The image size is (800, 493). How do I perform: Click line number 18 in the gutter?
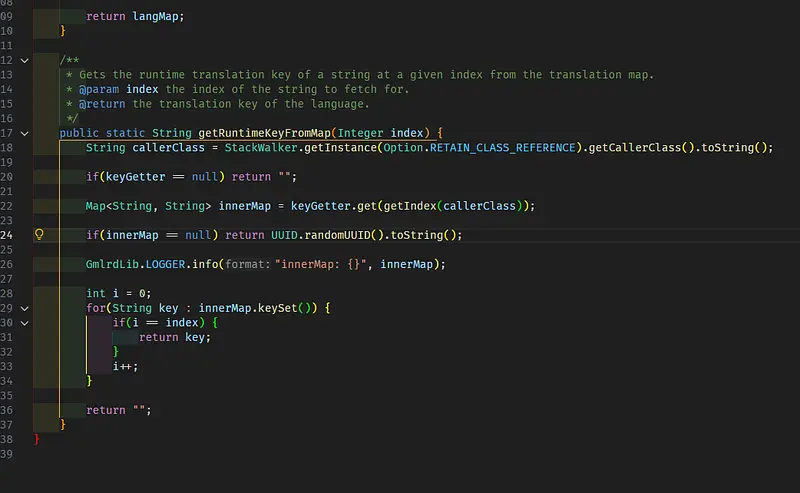click(7, 148)
